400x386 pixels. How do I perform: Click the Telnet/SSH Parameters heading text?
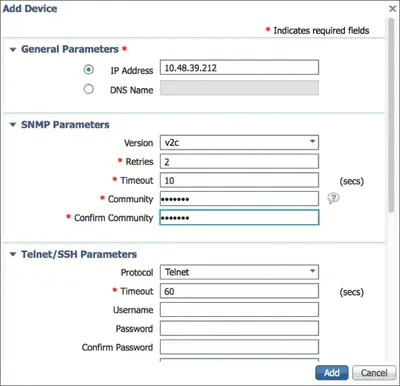pyautogui.click(x=79, y=254)
